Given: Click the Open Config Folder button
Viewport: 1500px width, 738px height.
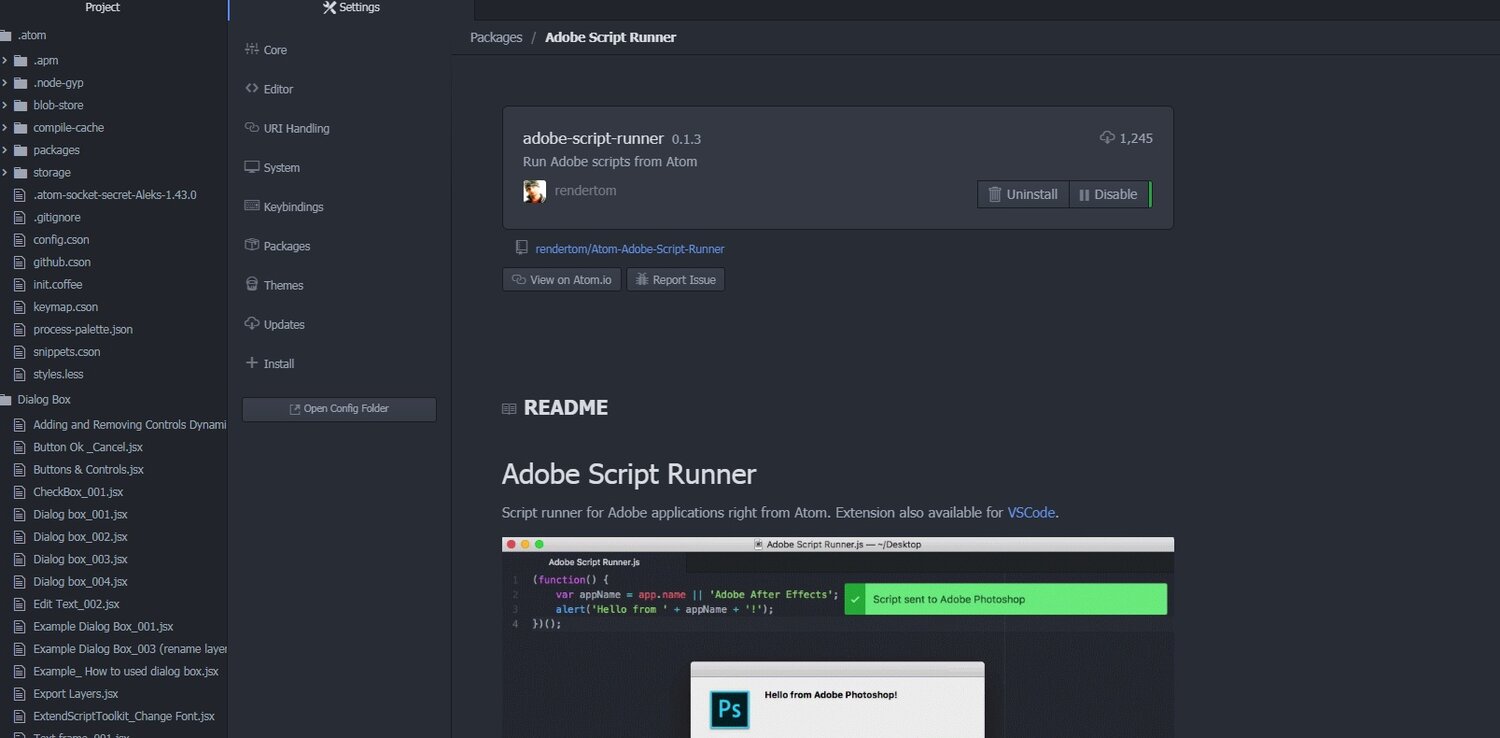Looking at the screenshot, I should pyautogui.click(x=339, y=409).
